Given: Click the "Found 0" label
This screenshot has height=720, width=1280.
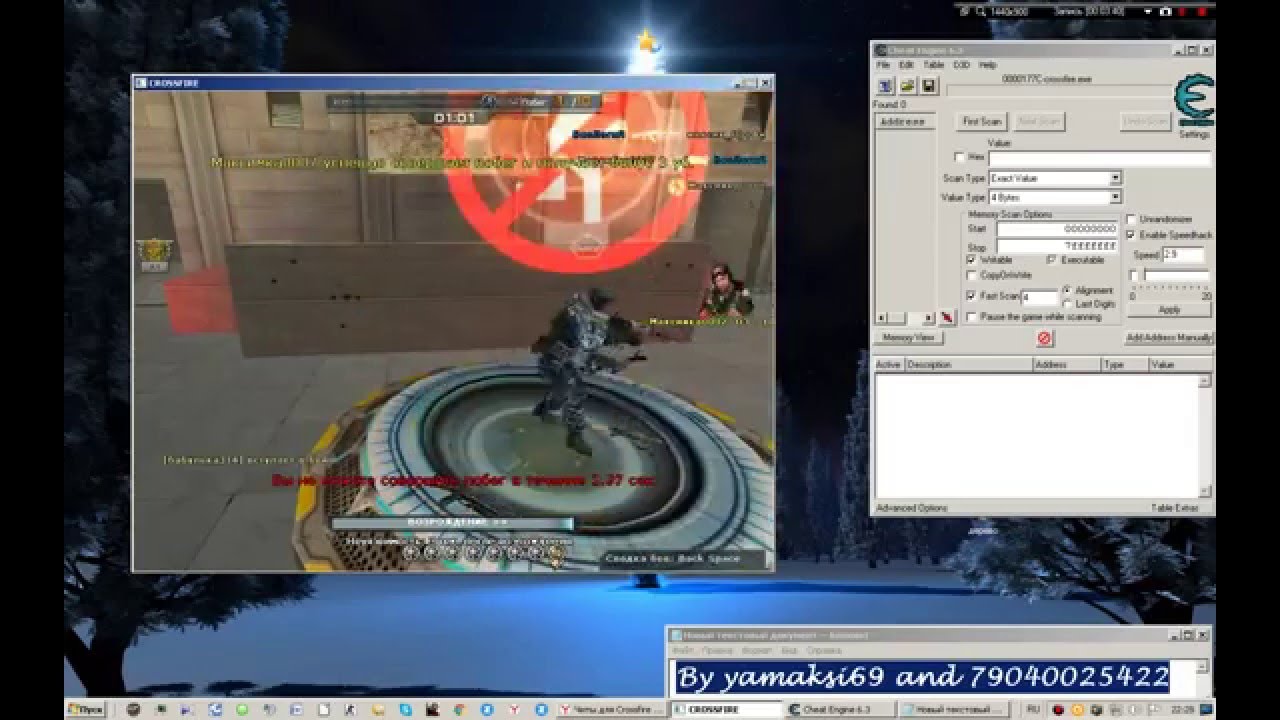Looking at the screenshot, I should 889,104.
